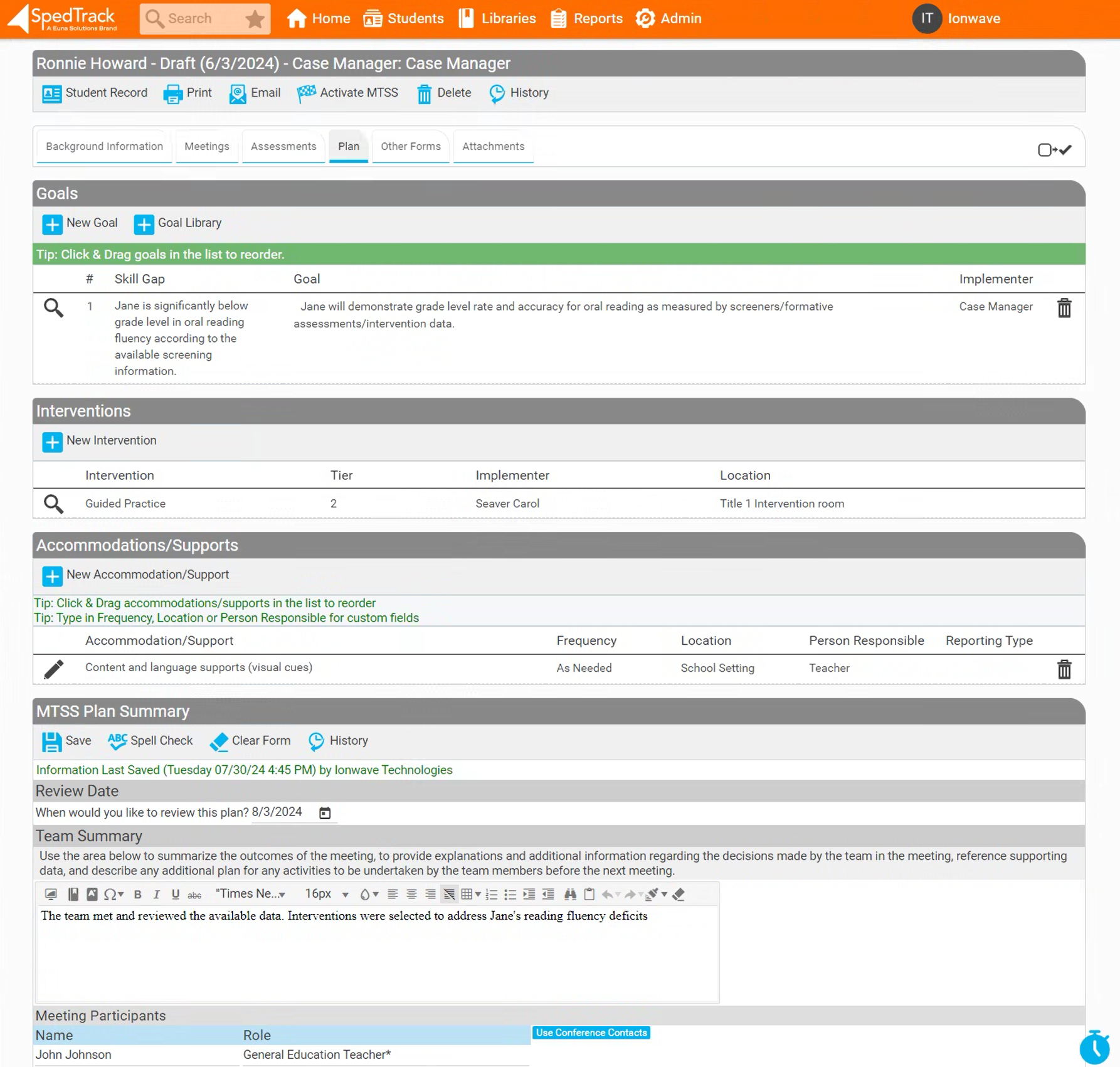This screenshot has height=1067, width=1120.
Task: Open the font family dropdown
Action: click(251, 894)
